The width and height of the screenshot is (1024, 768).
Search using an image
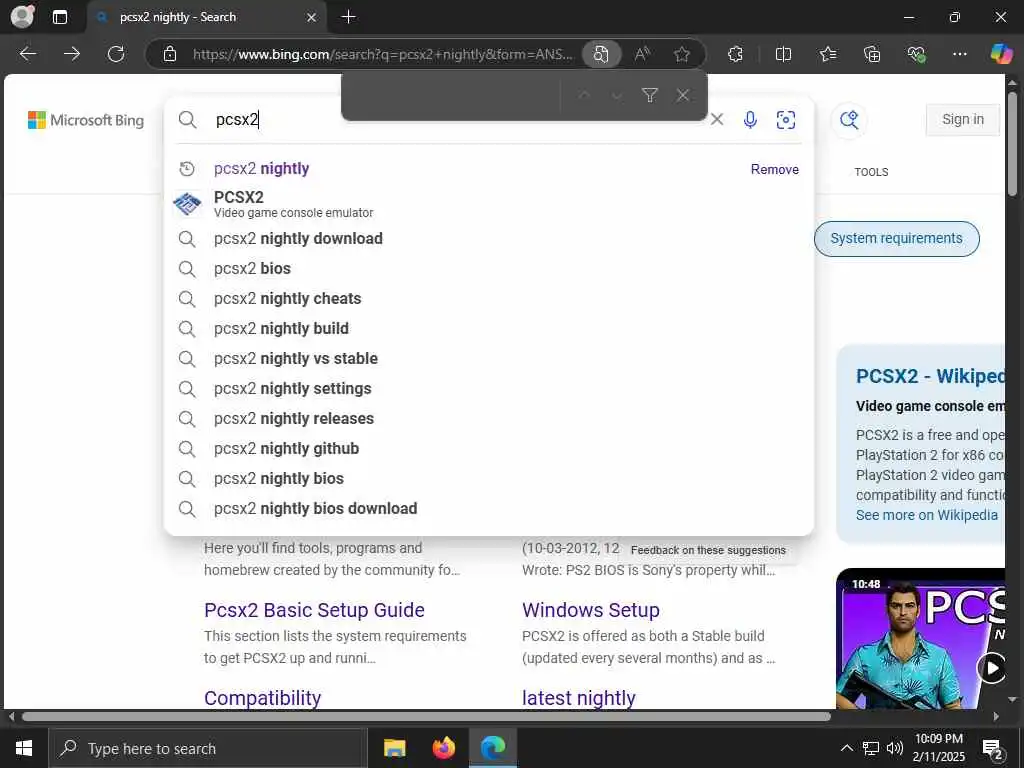(x=786, y=120)
